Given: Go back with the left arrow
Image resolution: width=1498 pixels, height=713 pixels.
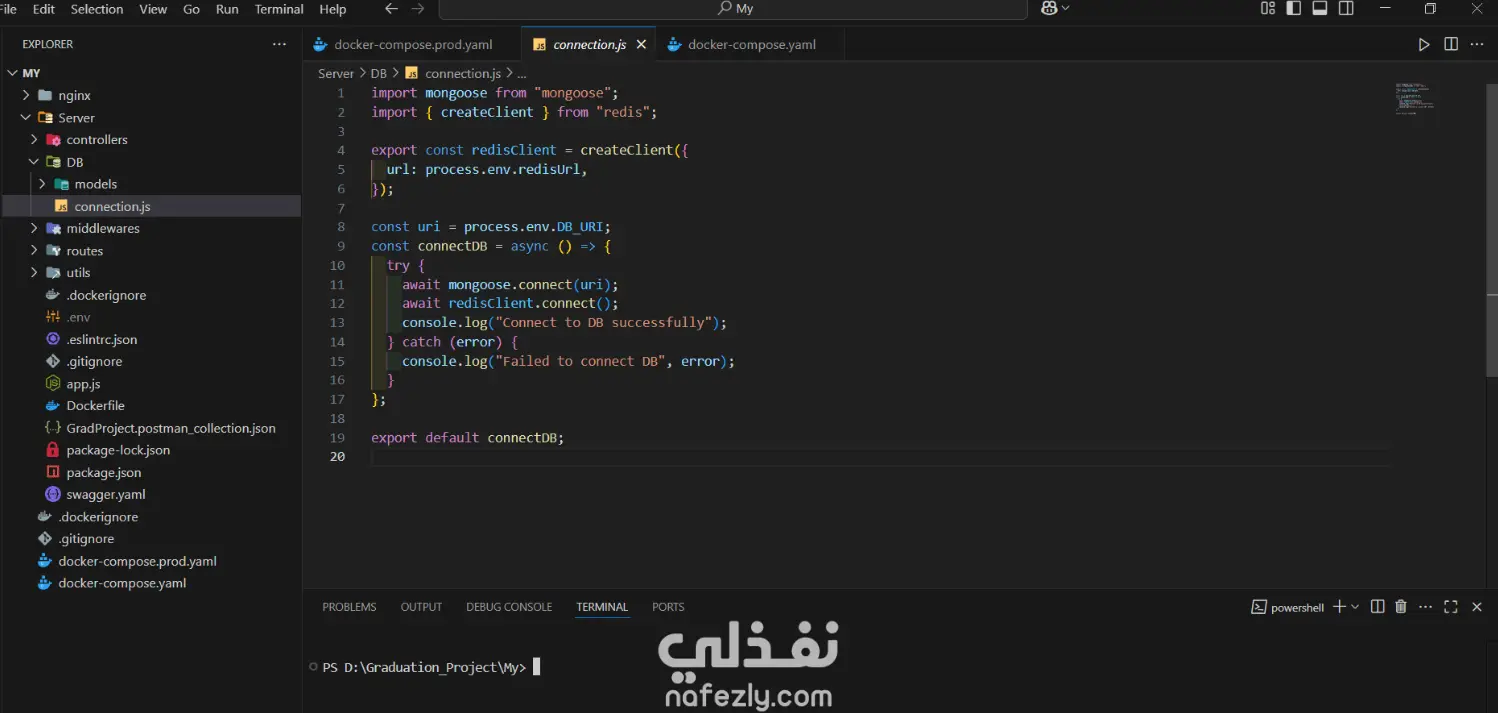Looking at the screenshot, I should [x=391, y=8].
